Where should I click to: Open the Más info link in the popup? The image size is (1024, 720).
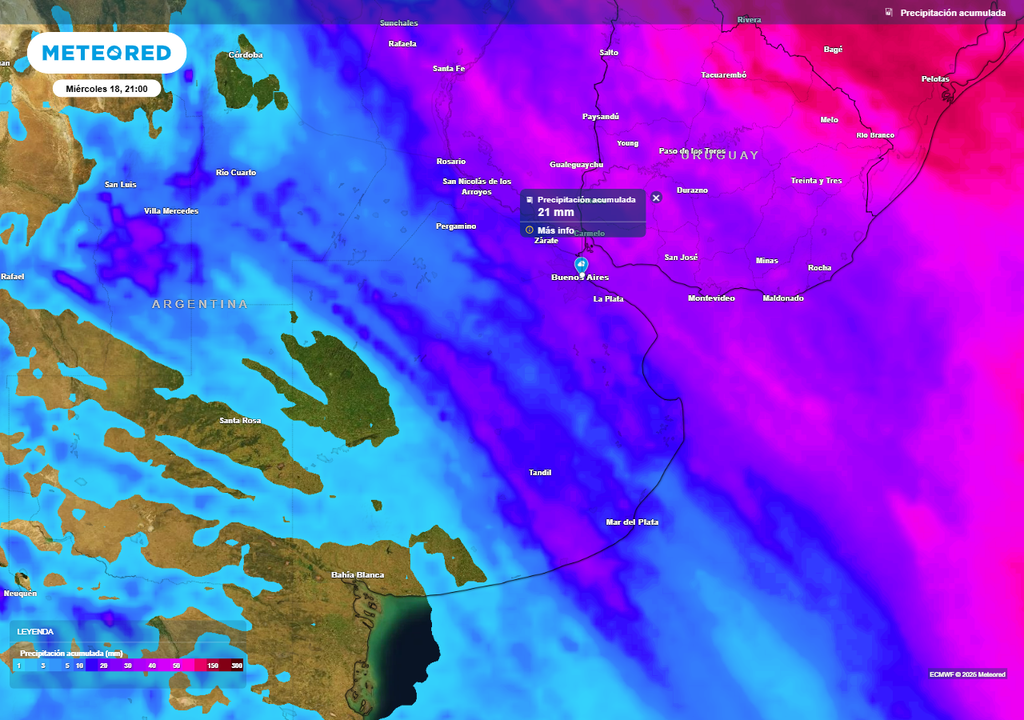556,230
